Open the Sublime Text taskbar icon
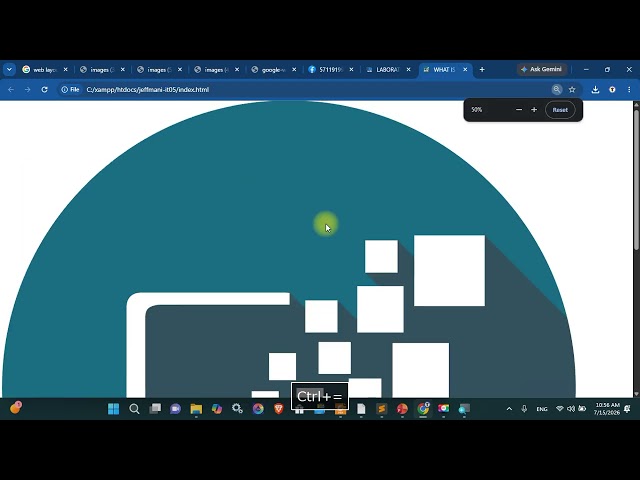The width and height of the screenshot is (640, 480). 382,409
